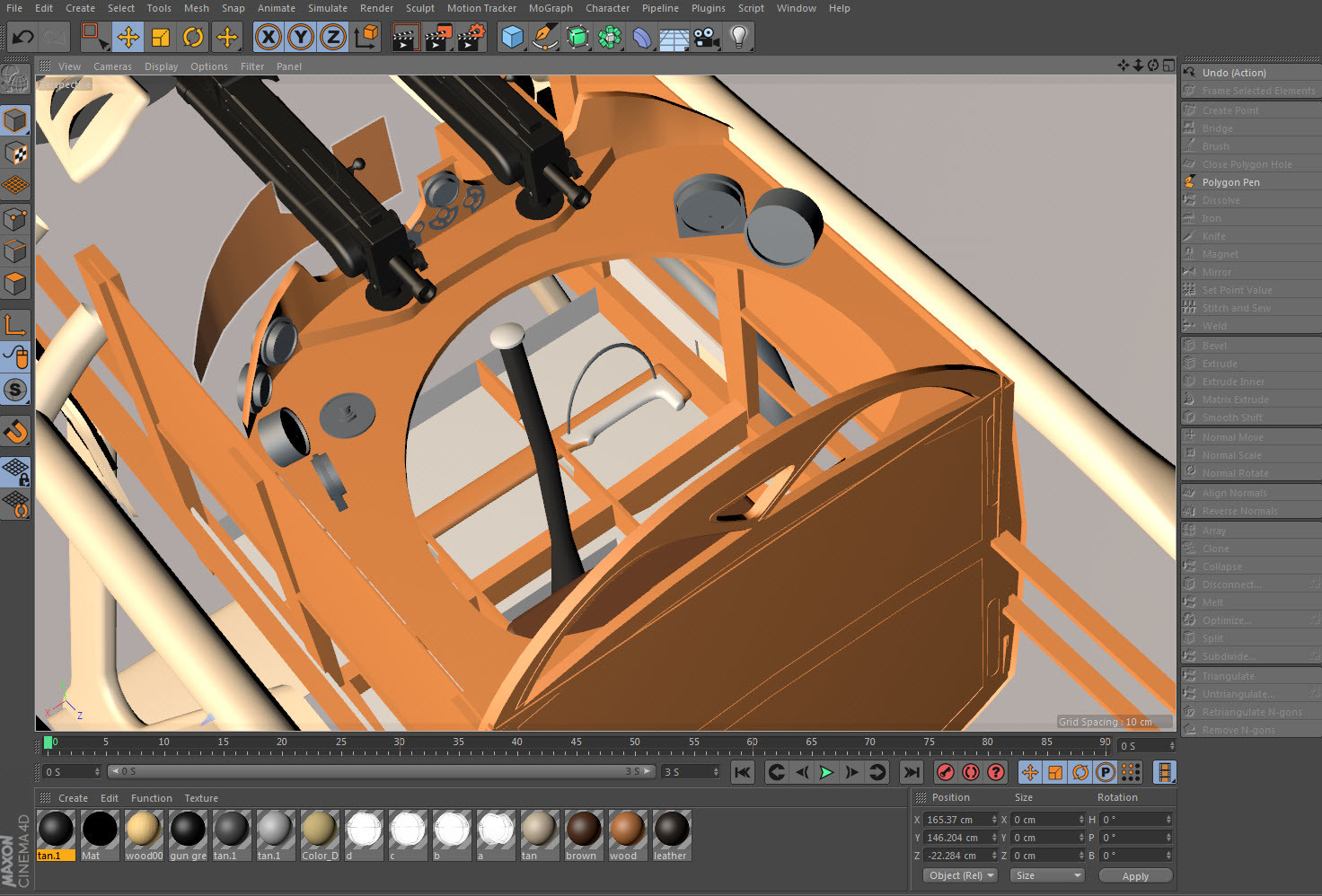Go to the start of the animation
Image resolution: width=1322 pixels, height=896 pixels.
point(743,772)
